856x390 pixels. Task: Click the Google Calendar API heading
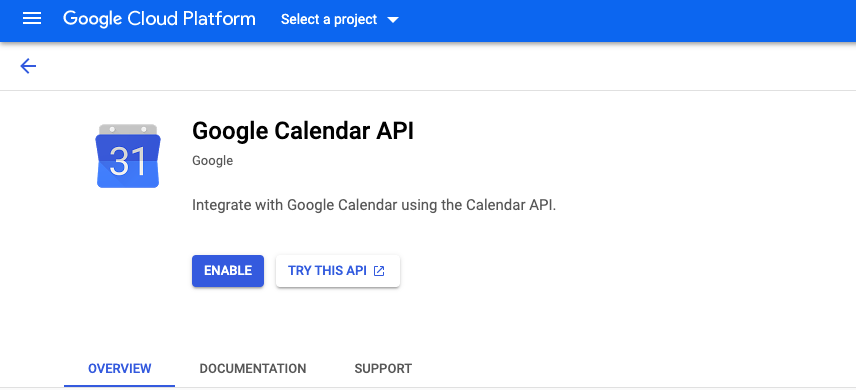(x=303, y=131)
